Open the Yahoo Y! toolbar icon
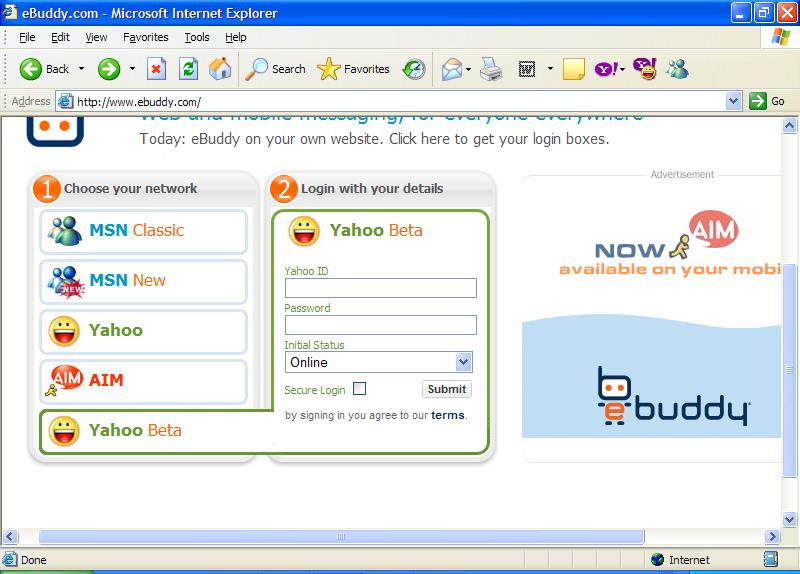Screen dimensions: 800x574 pyautogui.click(x=606, y=69)
